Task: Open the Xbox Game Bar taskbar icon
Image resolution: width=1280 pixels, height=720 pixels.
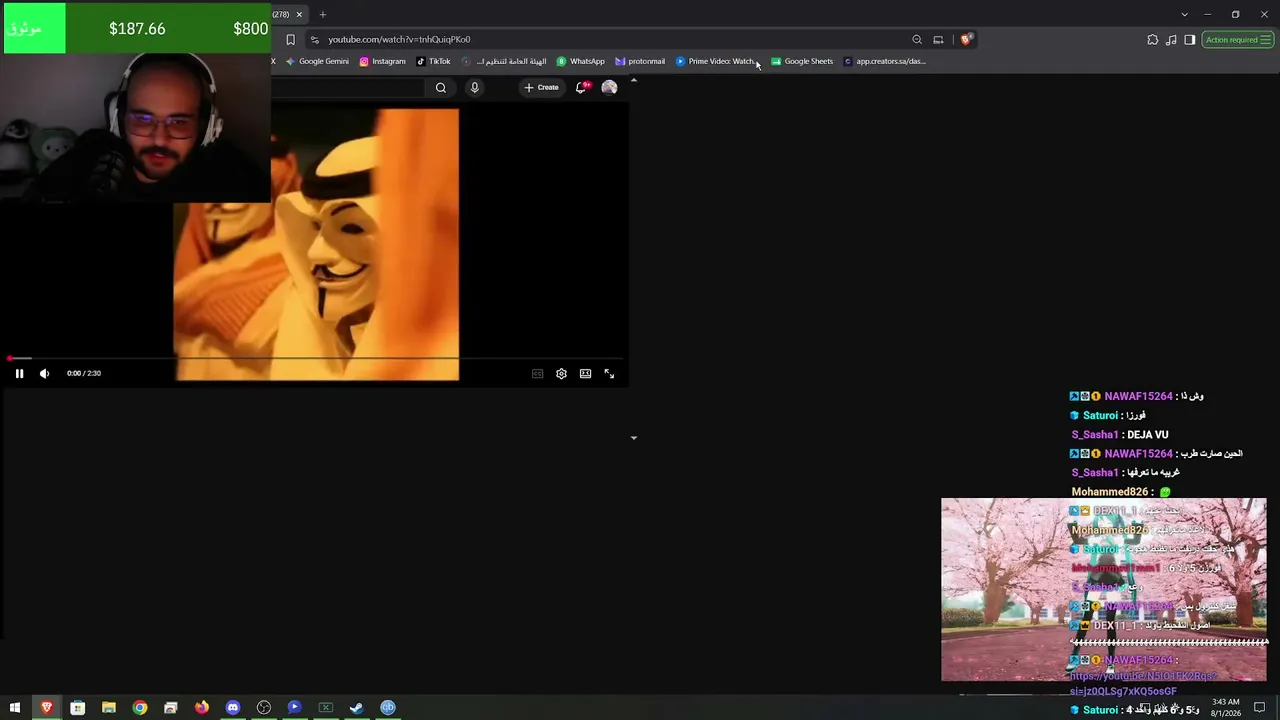Action: [x=325, y=708]
